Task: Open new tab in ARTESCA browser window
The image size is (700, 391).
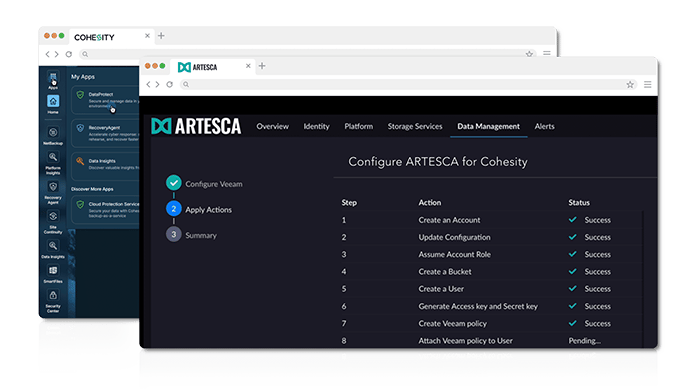Action: pos(262,66)
